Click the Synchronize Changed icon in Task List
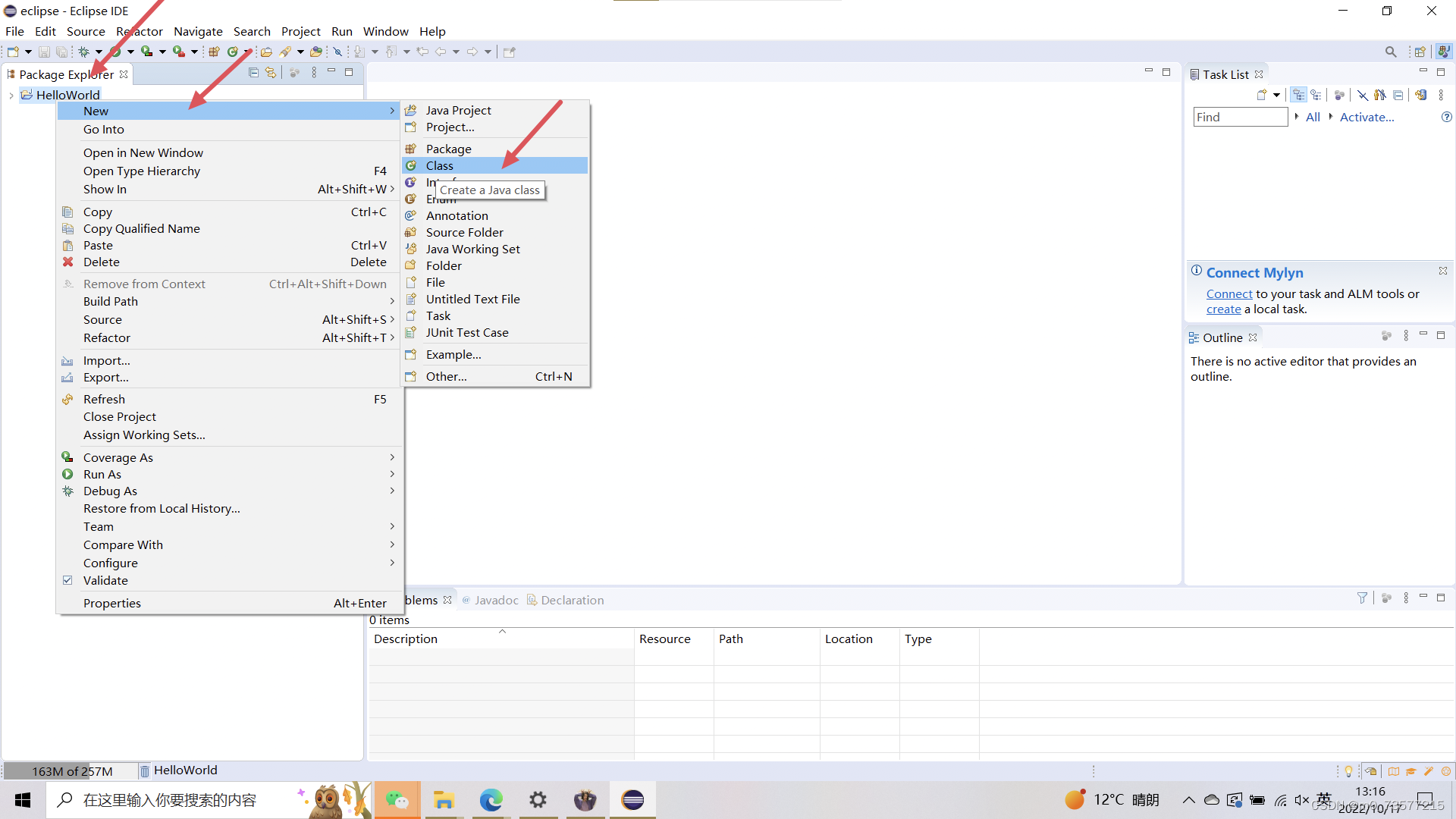Screen dimensions: 1456x819 point(1421,95)
